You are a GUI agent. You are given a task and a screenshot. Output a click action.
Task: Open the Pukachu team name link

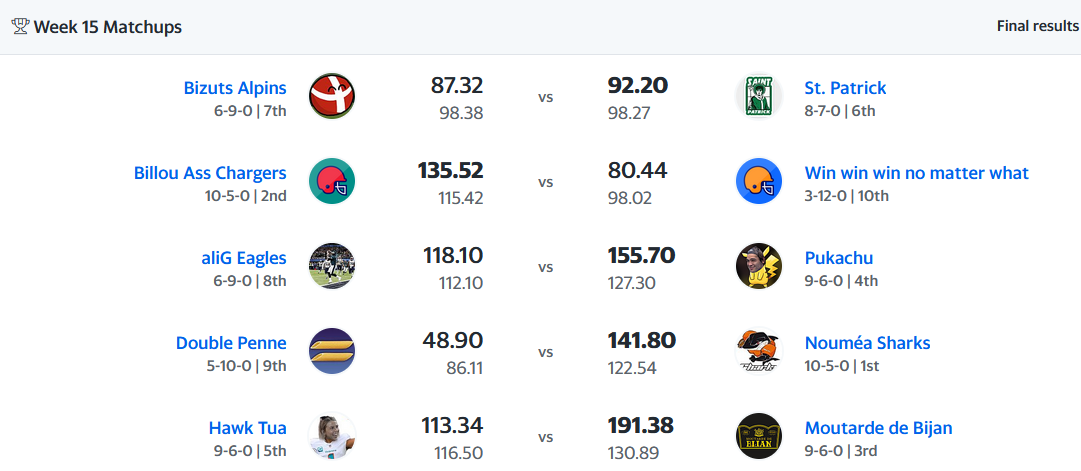tap(838, 258)
